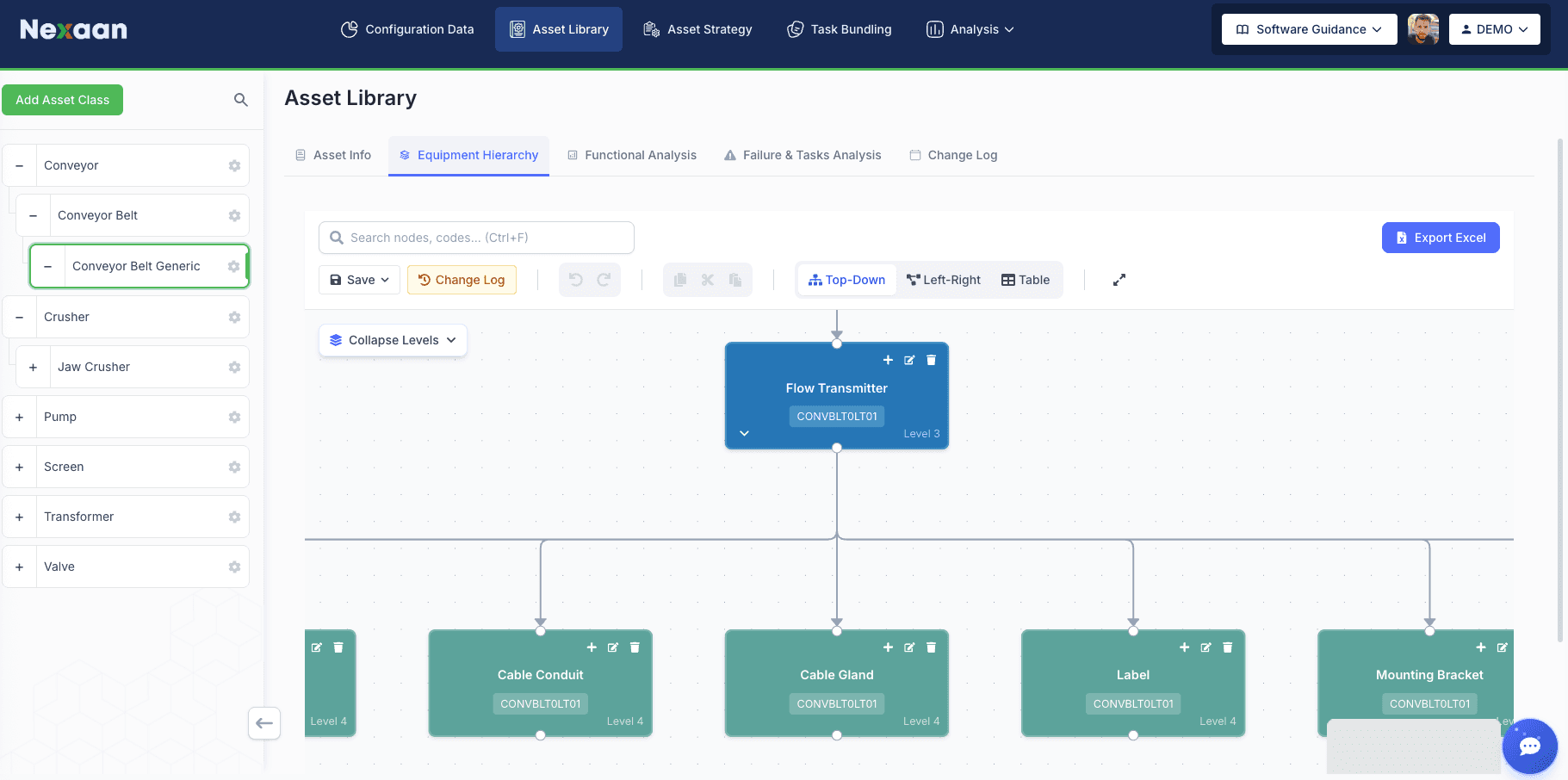This screenshot has width=1568, height=780.
Task: Open the Asset Info tab
Action: (333, 155)
